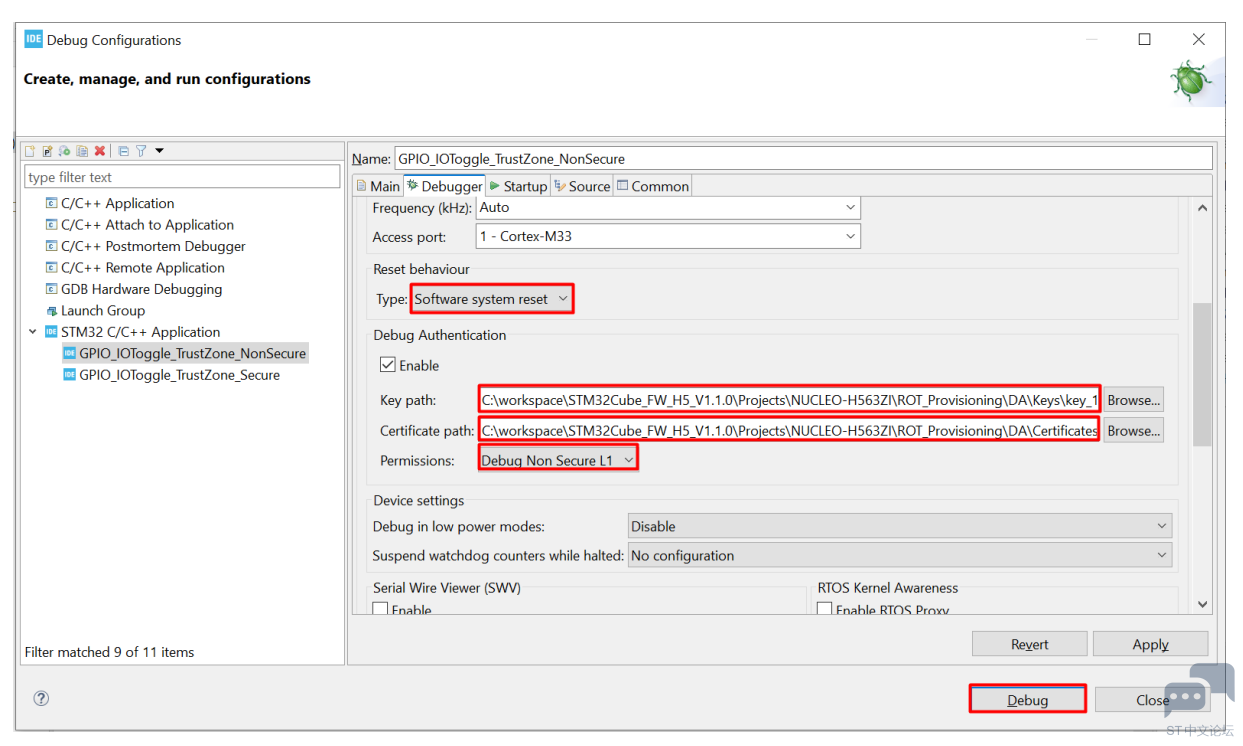Open filter menu black arrow
The height and width of the screenshot is (746, 1243).
pyautogui.click(x=159, y=151)
